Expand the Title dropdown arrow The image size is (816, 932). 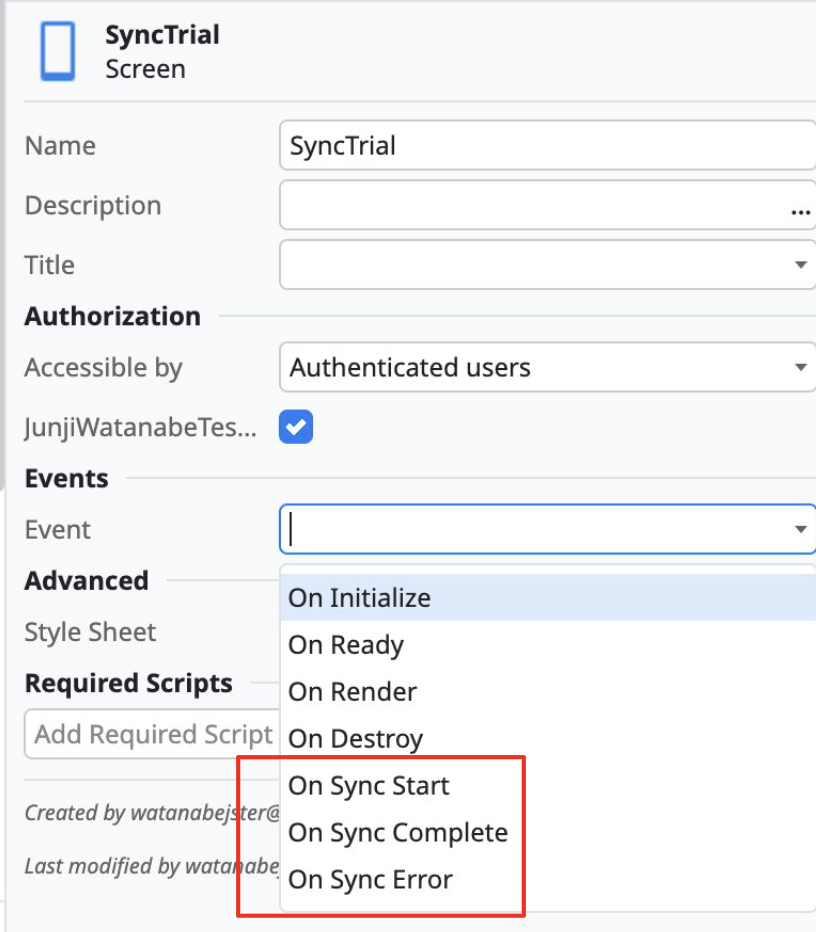pyautogui.click(x=801, y=265)
